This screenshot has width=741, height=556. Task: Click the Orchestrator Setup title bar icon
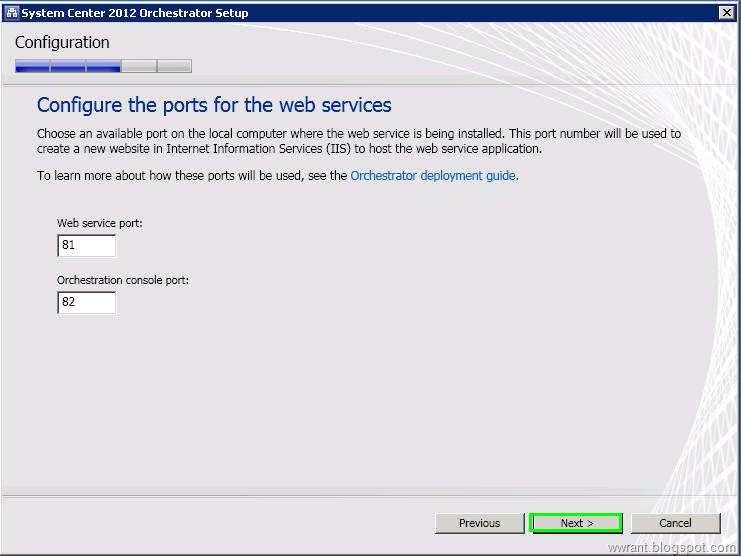12,13
